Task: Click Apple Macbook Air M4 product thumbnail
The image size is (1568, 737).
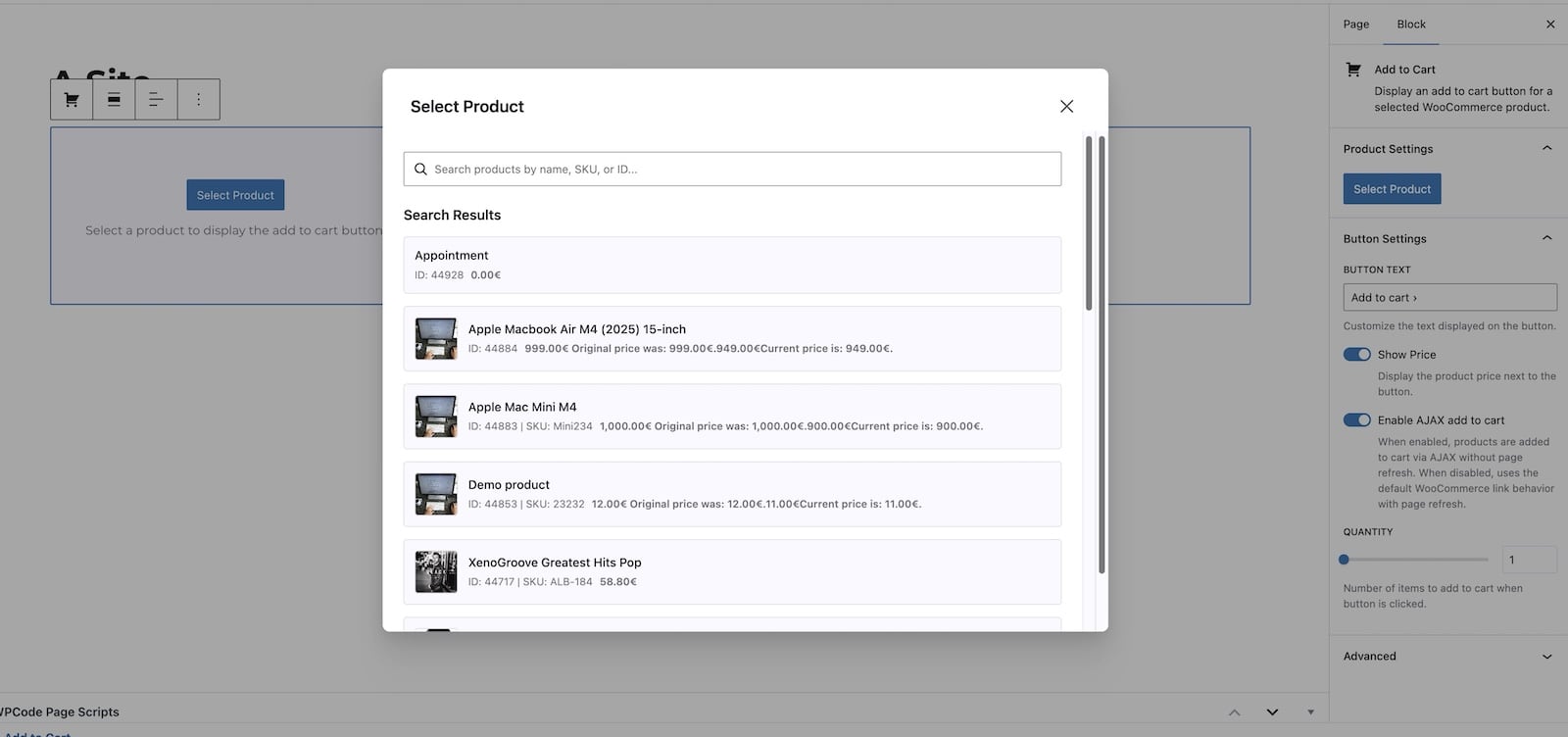Action: click(x=436, y=338)
